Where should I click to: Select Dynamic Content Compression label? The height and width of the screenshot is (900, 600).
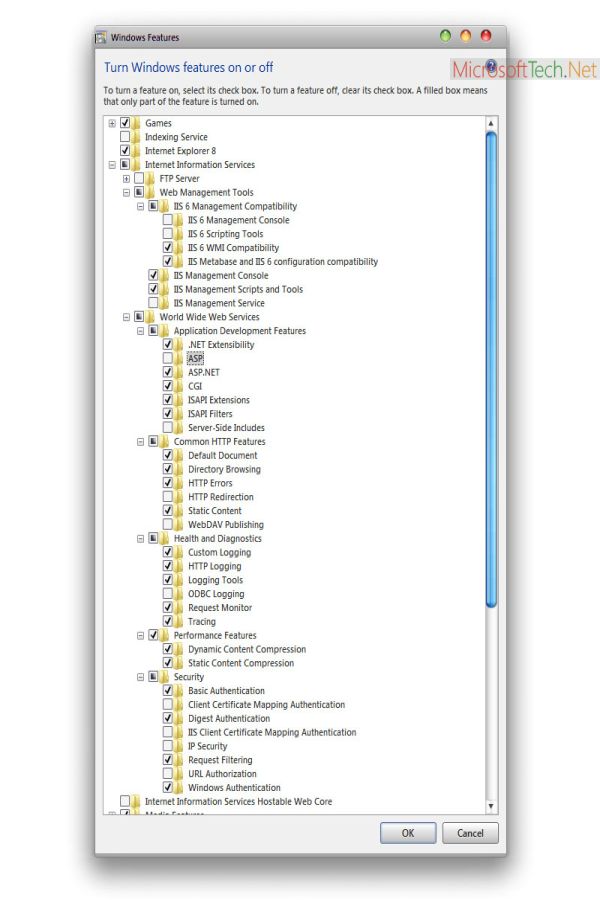click(x=247, y=649)
